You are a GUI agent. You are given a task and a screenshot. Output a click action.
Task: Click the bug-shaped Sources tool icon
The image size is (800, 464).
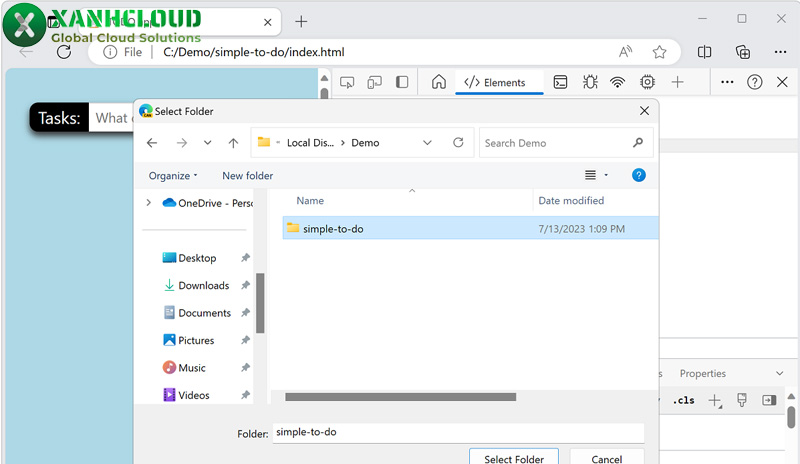pyautogui.click(x=590, y=83)
